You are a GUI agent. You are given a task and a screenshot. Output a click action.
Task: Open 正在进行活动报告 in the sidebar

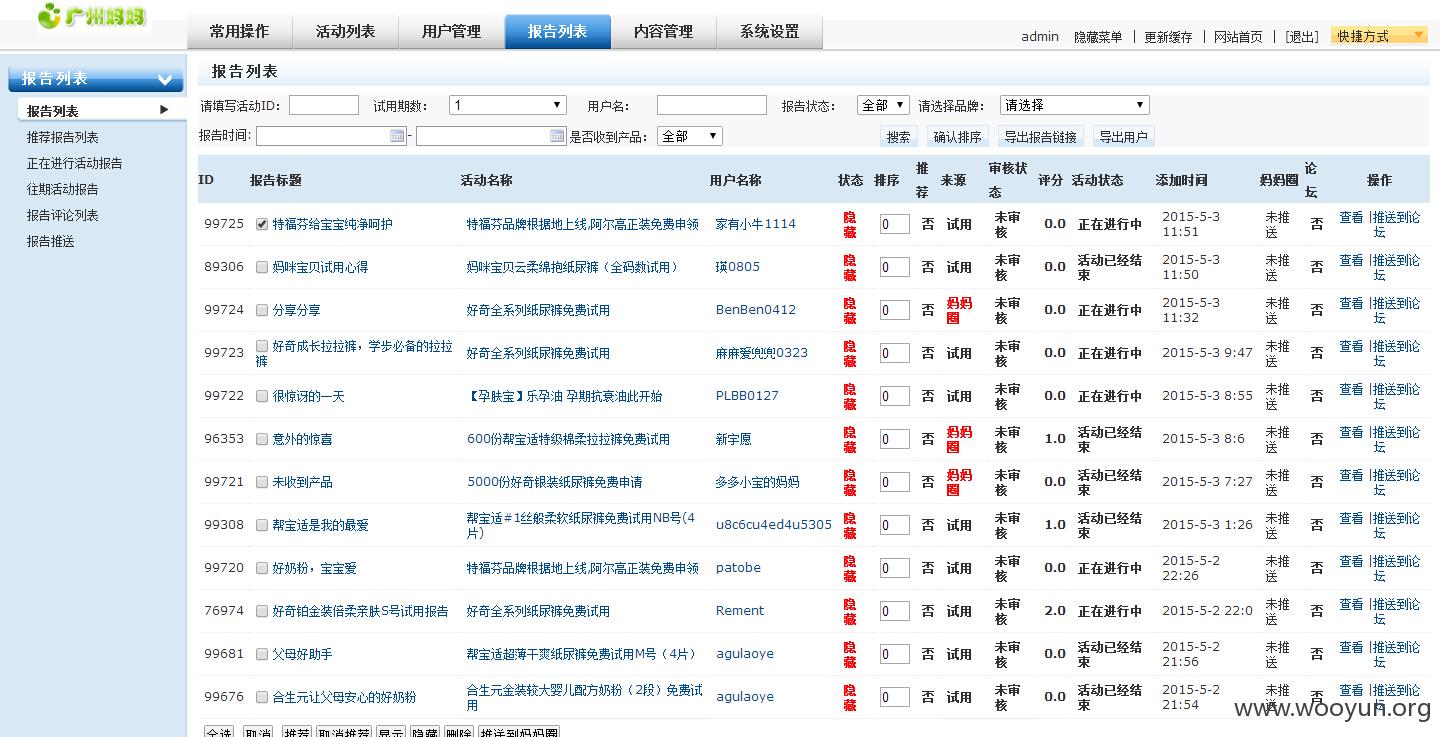tap(75, 164)
